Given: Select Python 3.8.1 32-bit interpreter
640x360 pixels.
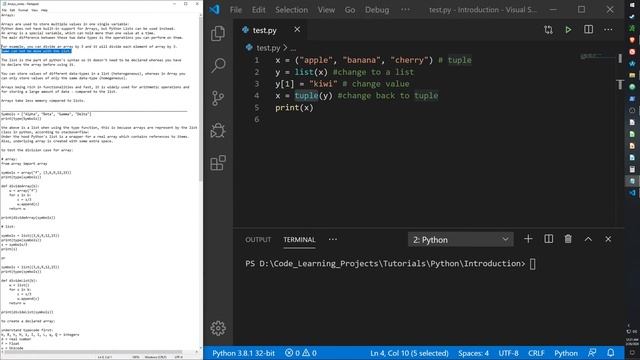Looking at the screenshot, I should 243,353.
